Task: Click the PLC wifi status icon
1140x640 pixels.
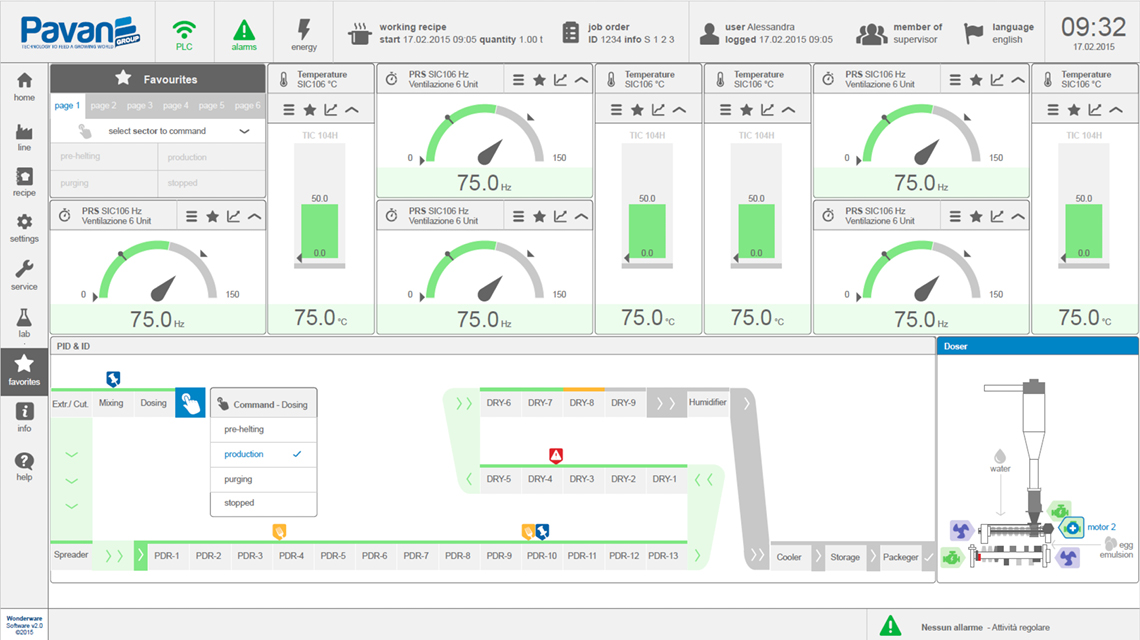Action: (x=184, y=32)
